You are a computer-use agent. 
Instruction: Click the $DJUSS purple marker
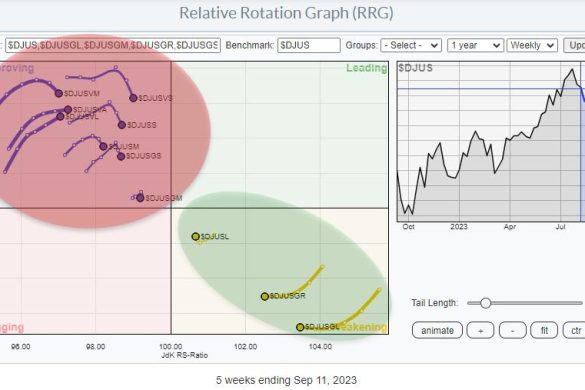(x=122, y=125)
